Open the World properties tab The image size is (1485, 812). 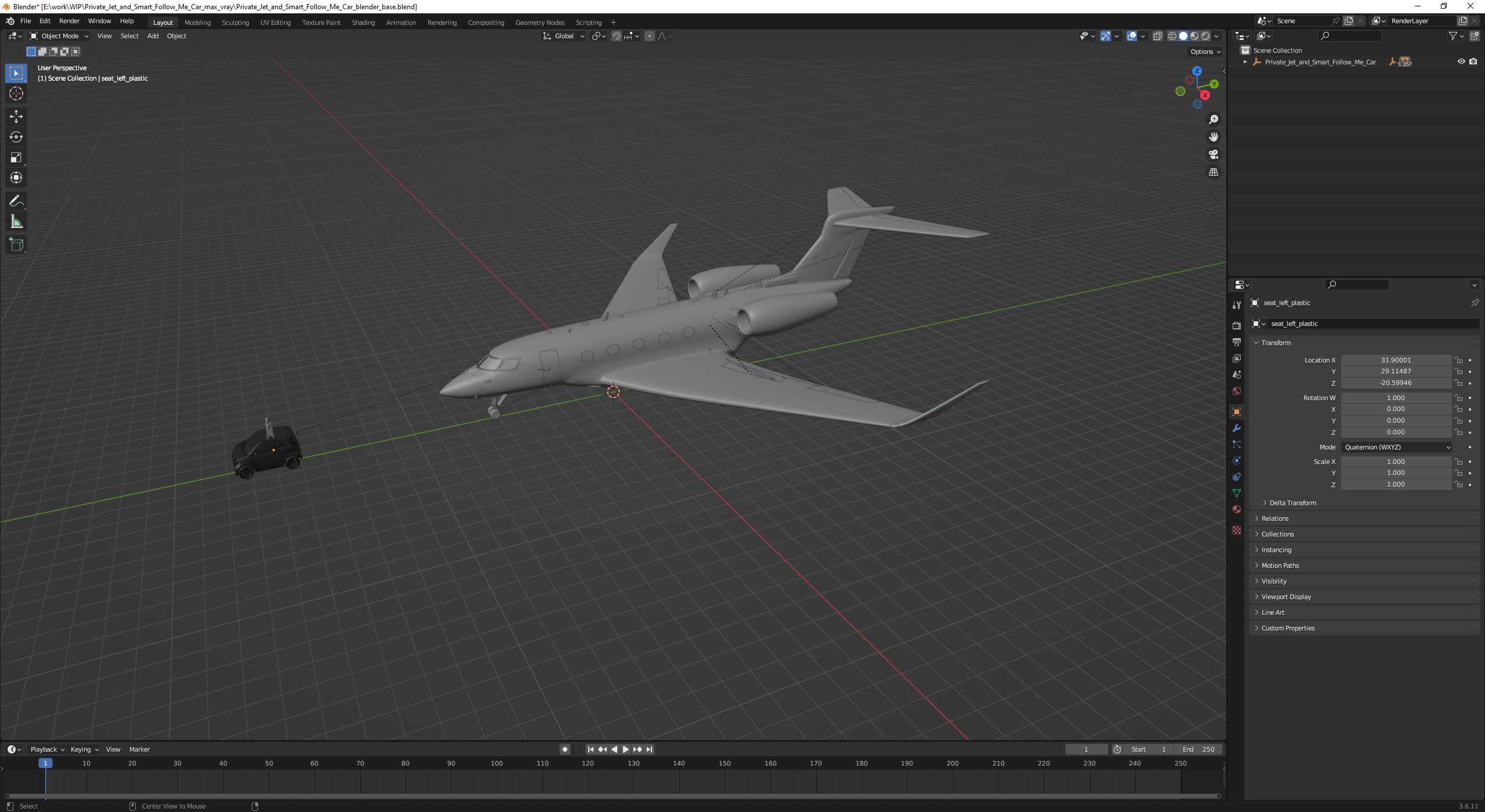(1237, 391)
